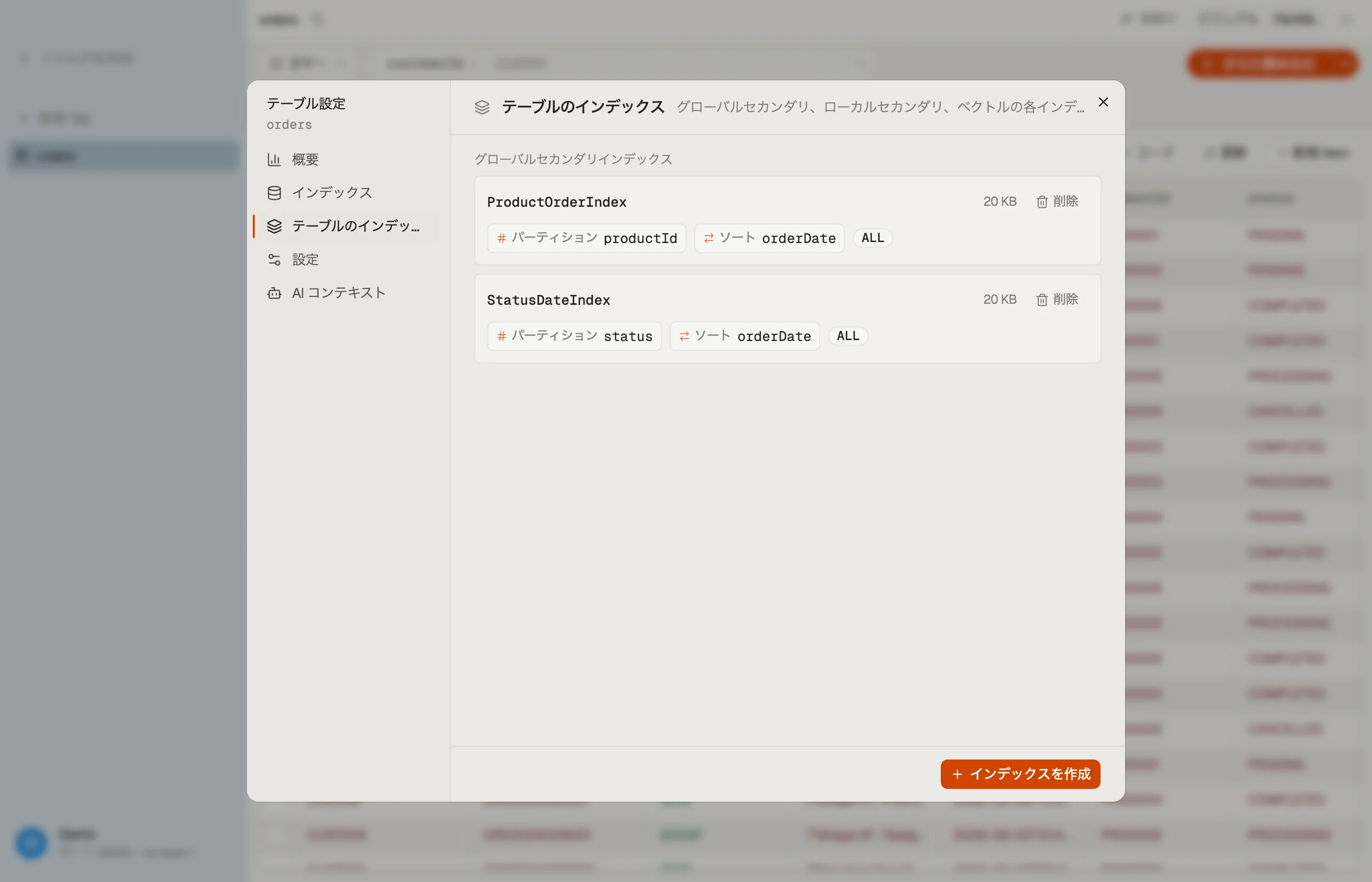Click the パーティション productId chip
This screenshot has height=882, width=1372.
tap(587, 238)
